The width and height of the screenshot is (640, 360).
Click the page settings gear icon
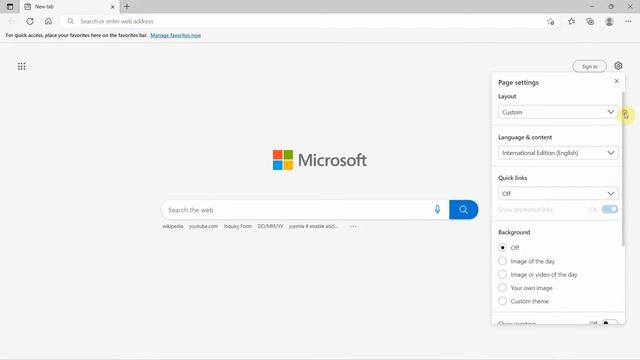(618, 66)
